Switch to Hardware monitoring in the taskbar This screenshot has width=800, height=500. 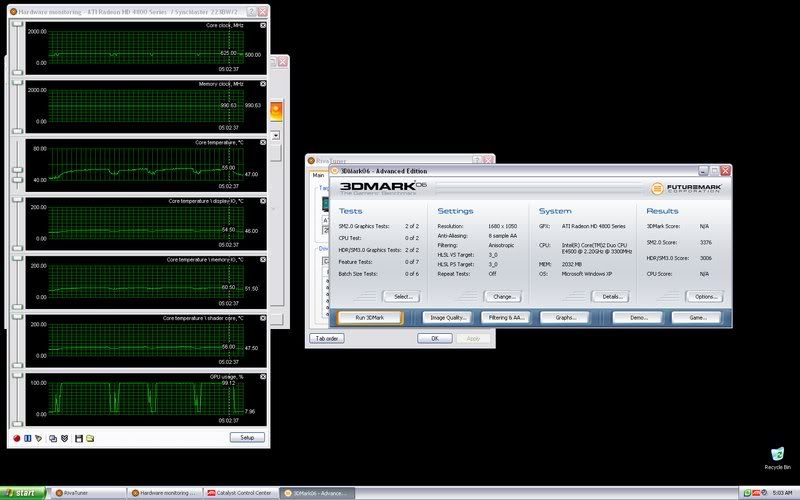pyautogui.click(x=164, y=493)
